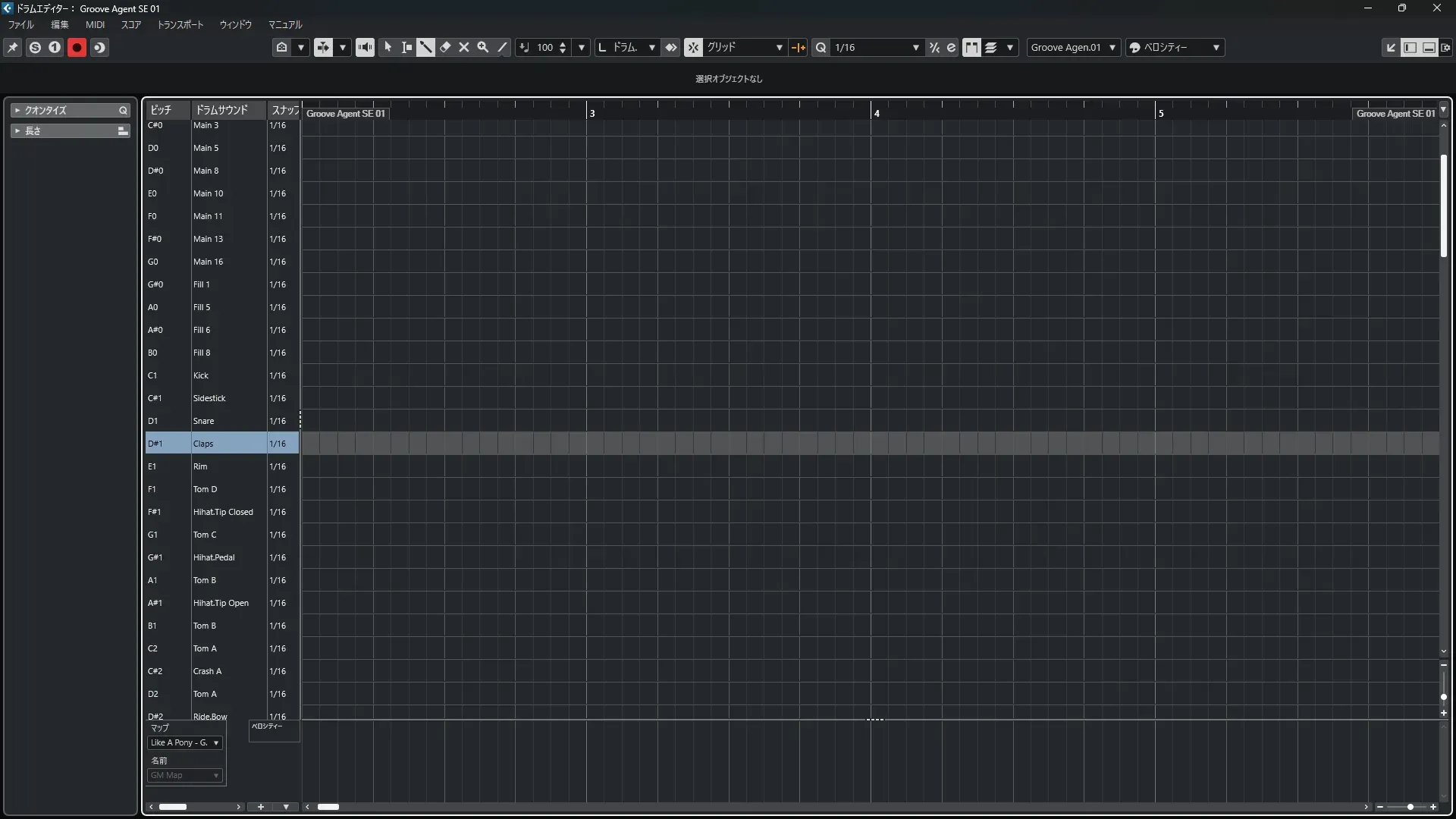Toggle Acoustic Feedback speaker button

pos(365,47)
